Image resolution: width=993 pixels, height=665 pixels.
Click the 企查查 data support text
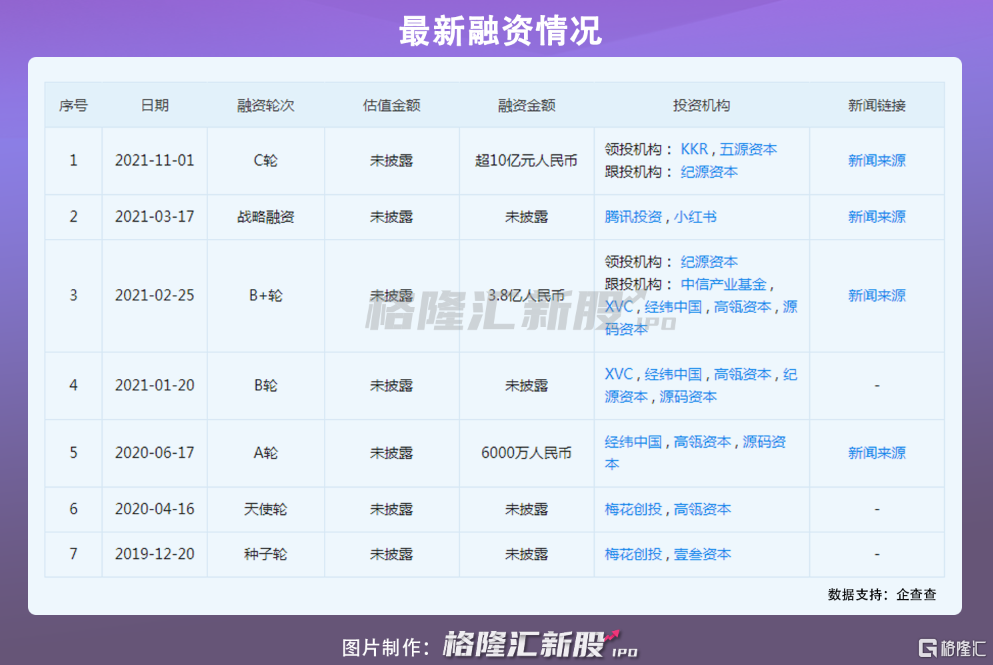coord(916,594)
